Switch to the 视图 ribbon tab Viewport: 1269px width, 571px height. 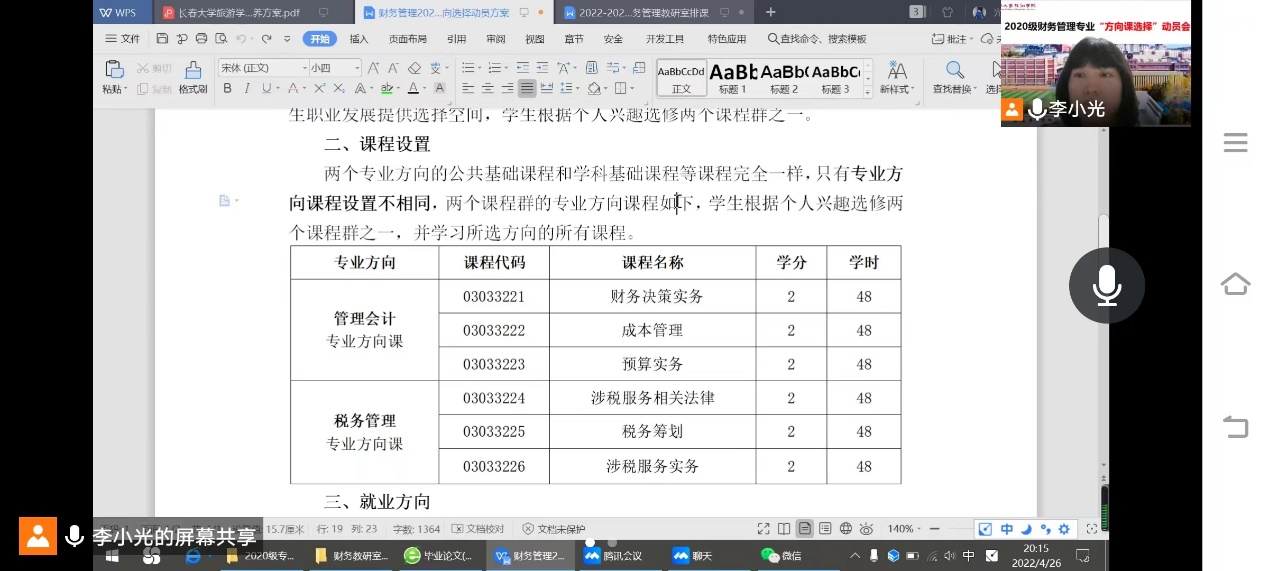coord(535,39)
